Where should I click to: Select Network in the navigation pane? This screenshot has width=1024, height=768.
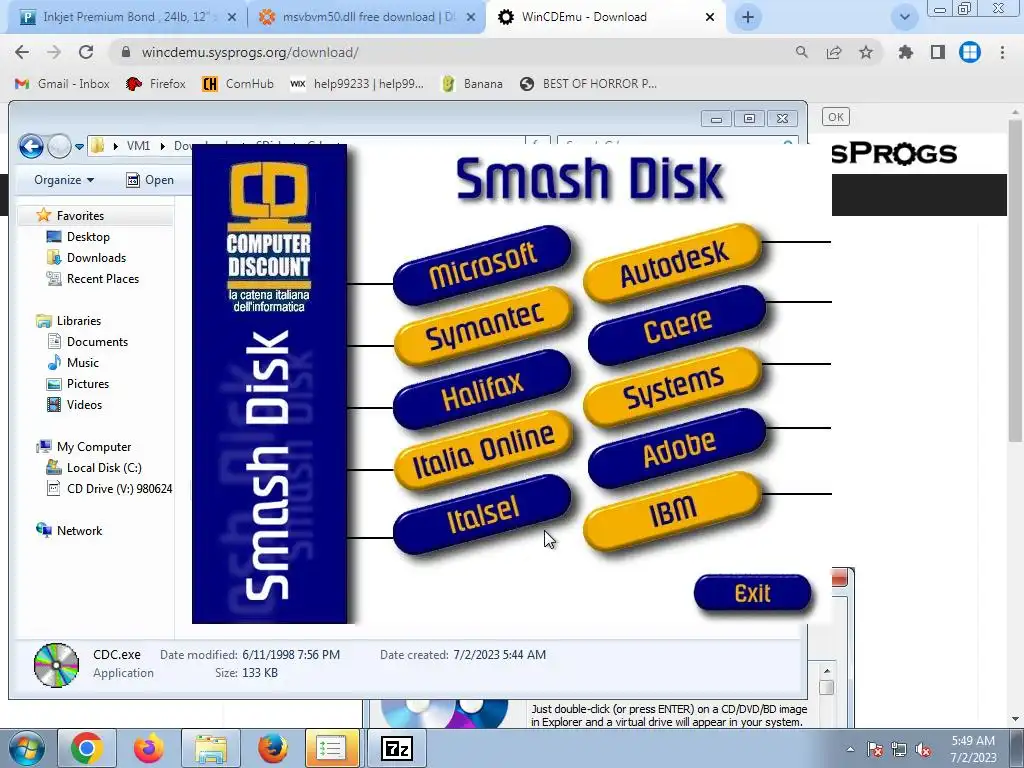[x=79, y=531]
